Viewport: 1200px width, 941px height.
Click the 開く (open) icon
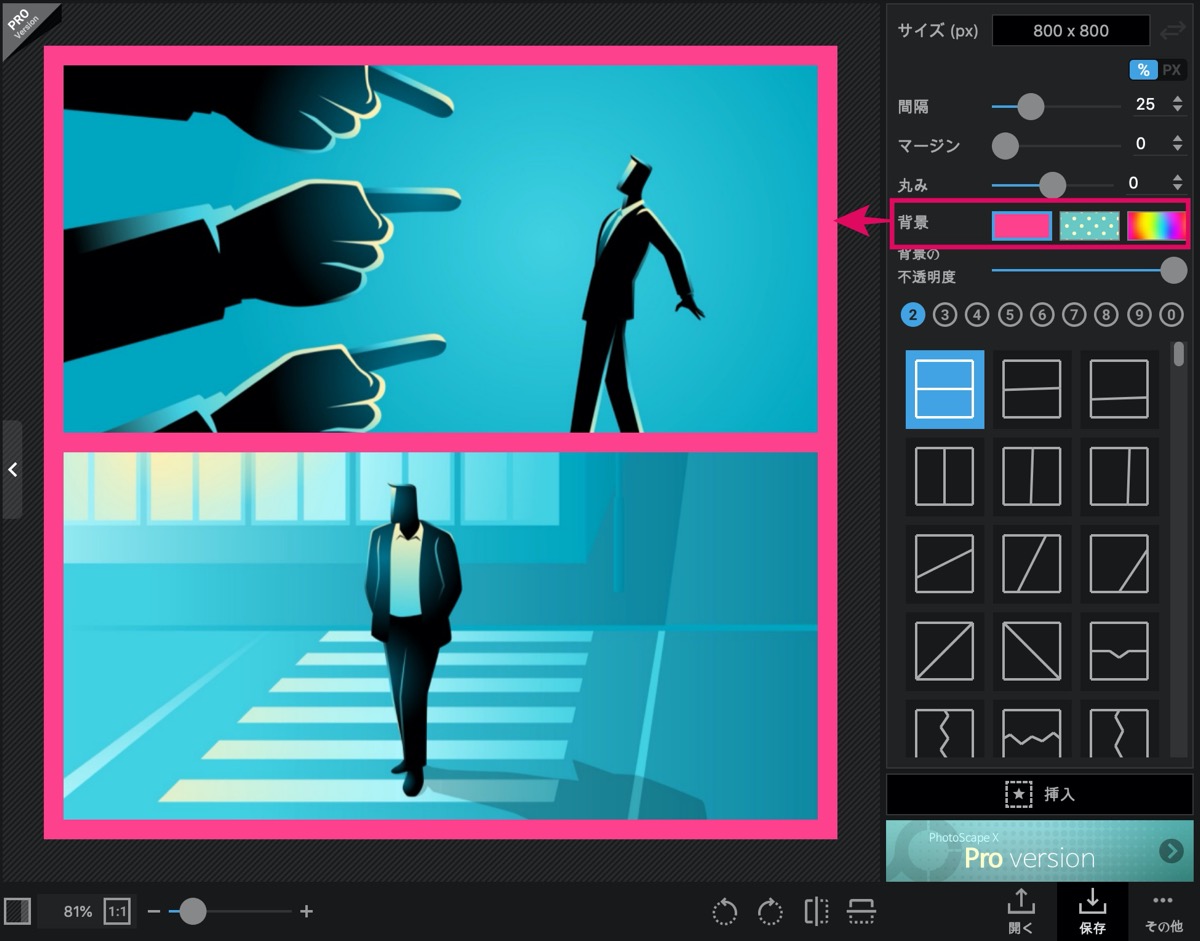pos(1021,910)
